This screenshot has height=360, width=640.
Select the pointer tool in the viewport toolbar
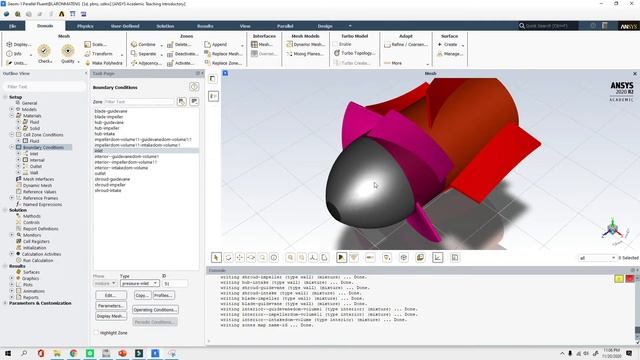[x=216, y=257]
